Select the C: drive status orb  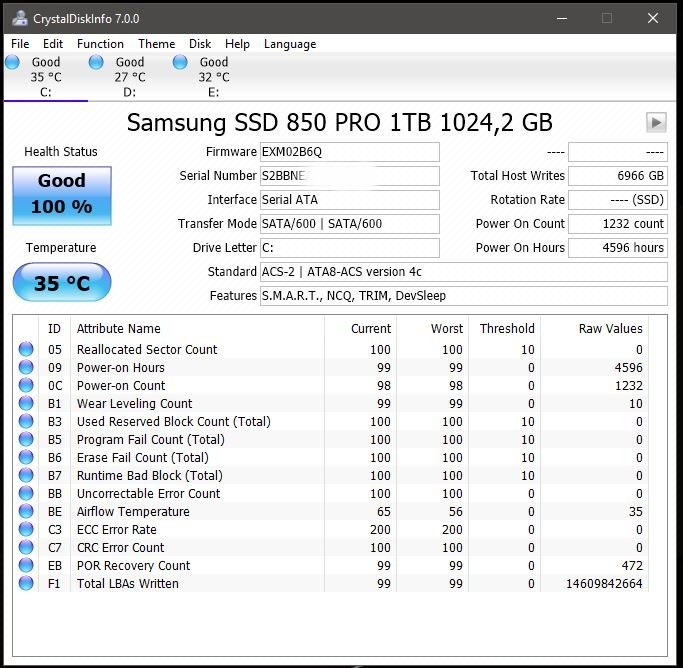pos(12,62)
